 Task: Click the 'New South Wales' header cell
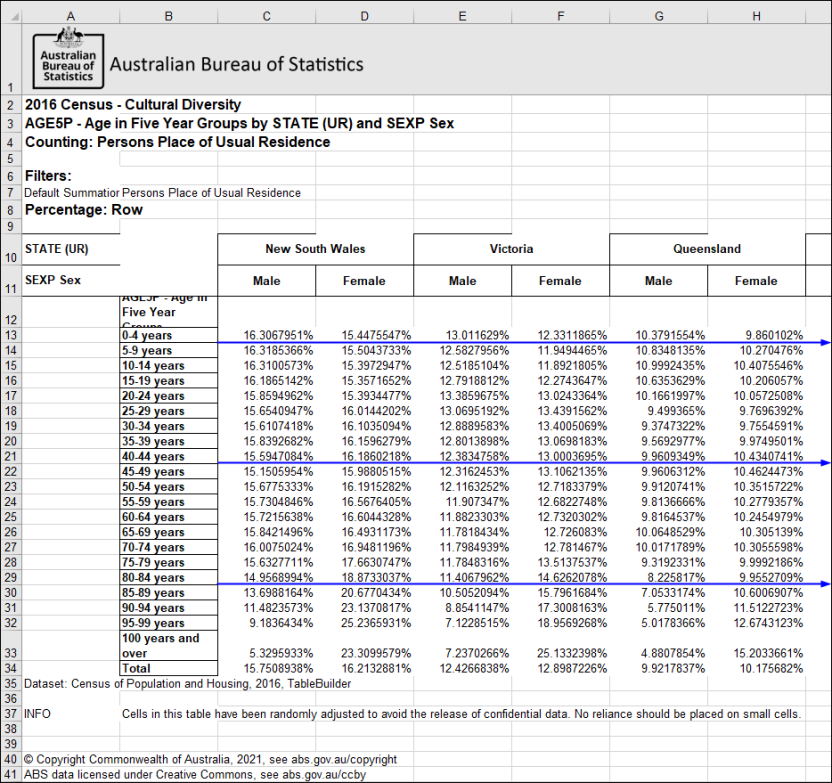click(x=315, y=249)
